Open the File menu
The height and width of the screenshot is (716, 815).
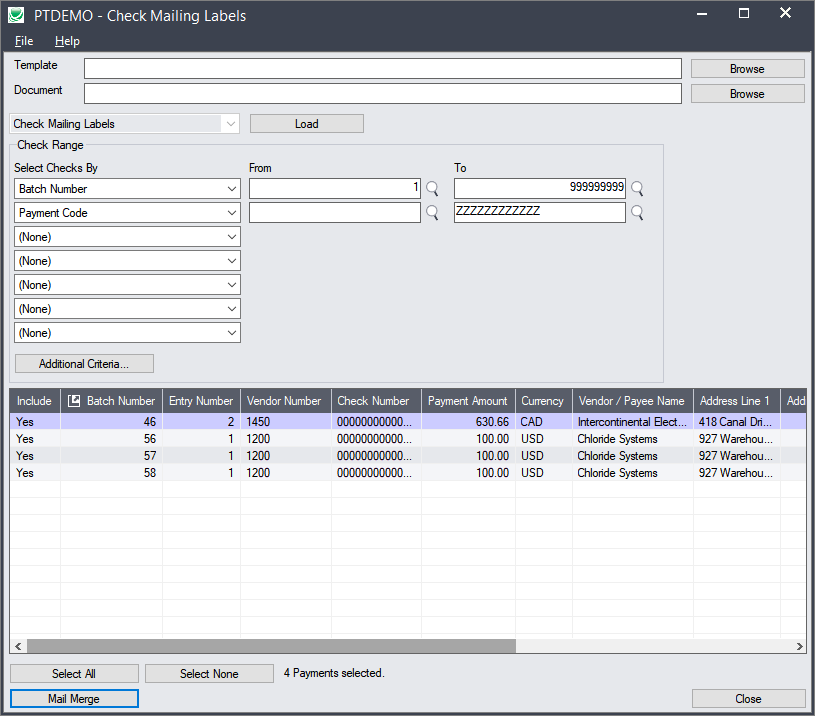point(24,41)
